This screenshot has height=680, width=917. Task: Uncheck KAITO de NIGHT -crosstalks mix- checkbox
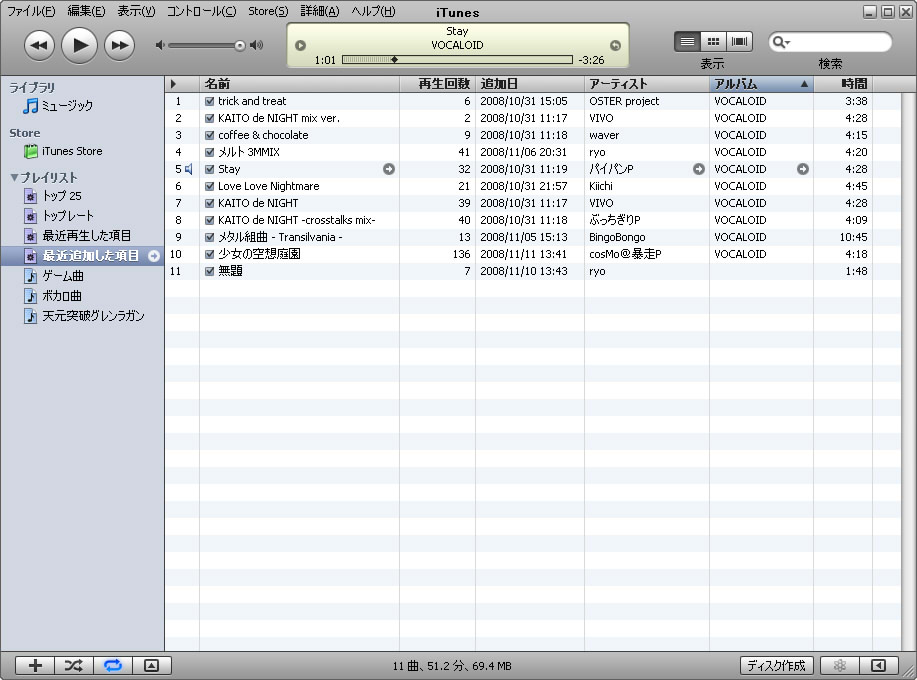point(209,220)
